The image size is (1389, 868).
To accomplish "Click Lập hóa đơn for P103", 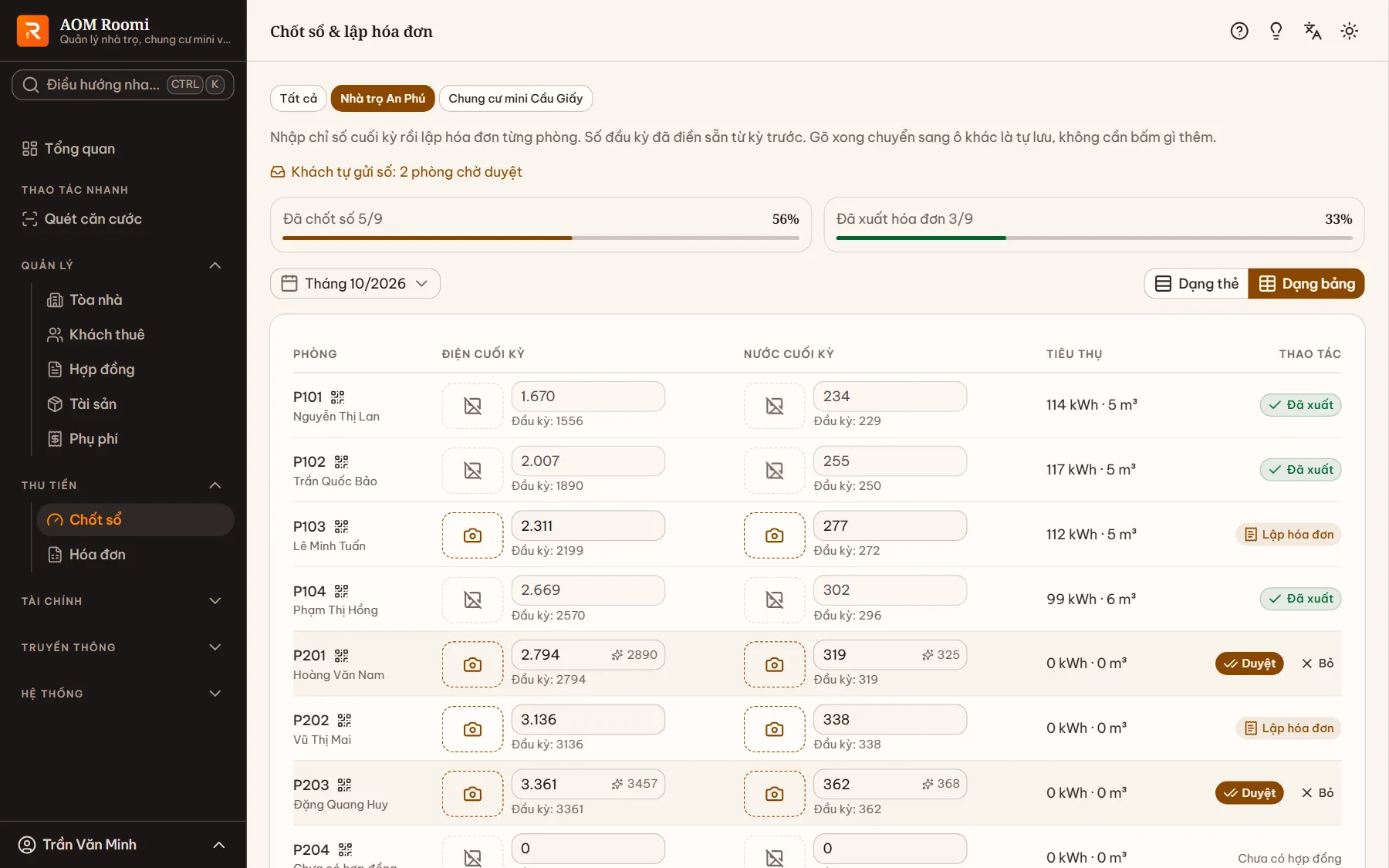I will (1289, 535).
